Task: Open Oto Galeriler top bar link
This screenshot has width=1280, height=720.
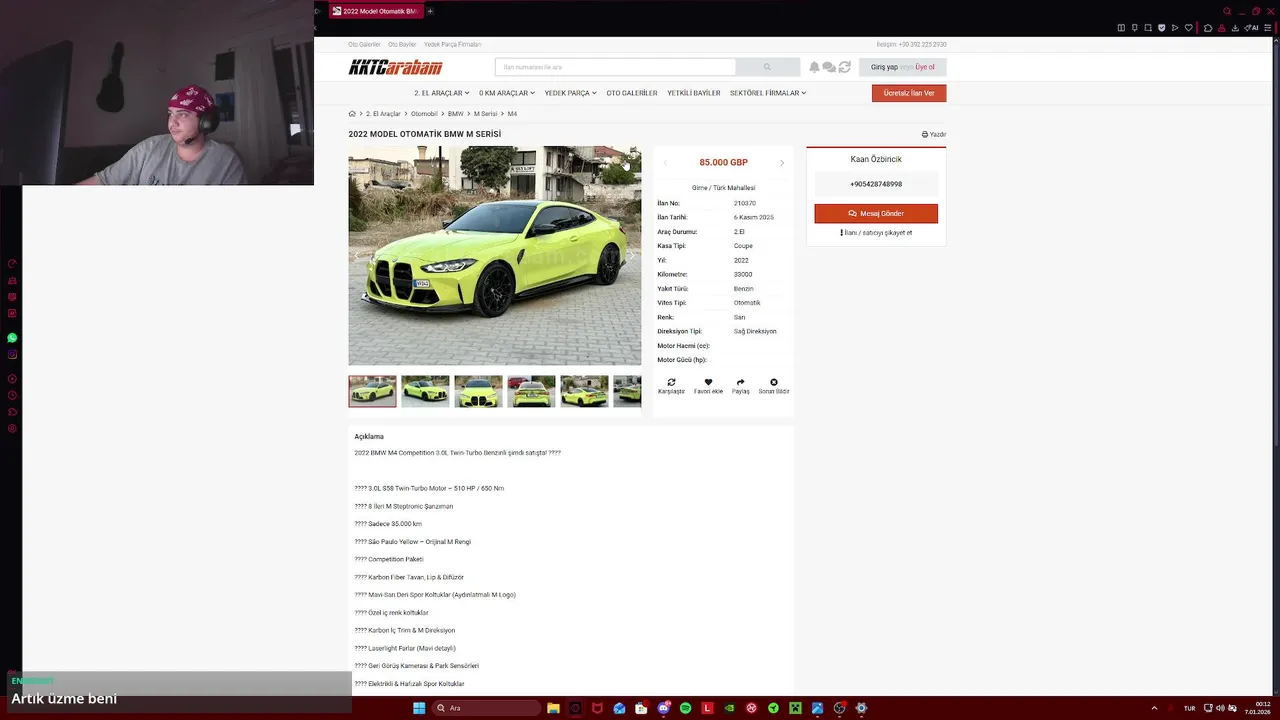Action: coord(364,44)
